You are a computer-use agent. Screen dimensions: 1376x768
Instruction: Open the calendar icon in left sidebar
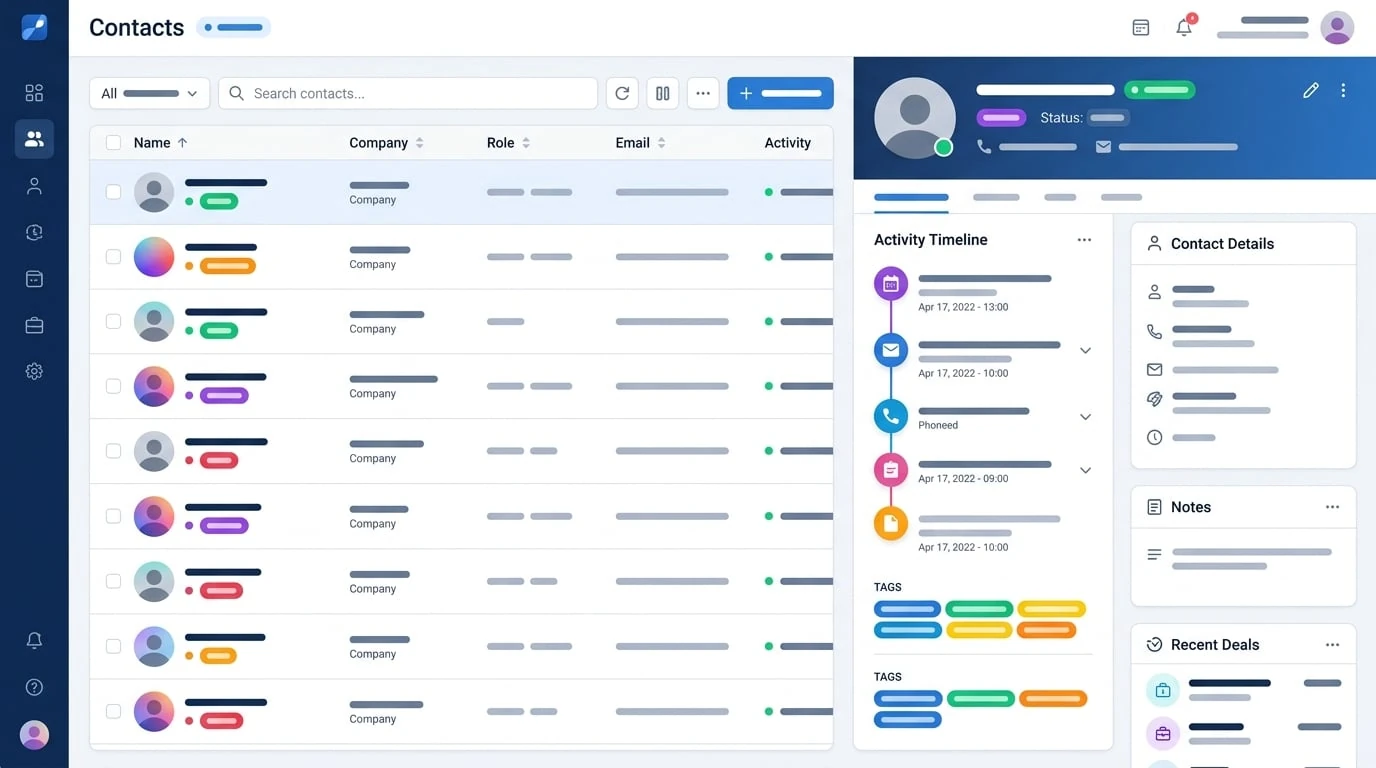(34, 279)
